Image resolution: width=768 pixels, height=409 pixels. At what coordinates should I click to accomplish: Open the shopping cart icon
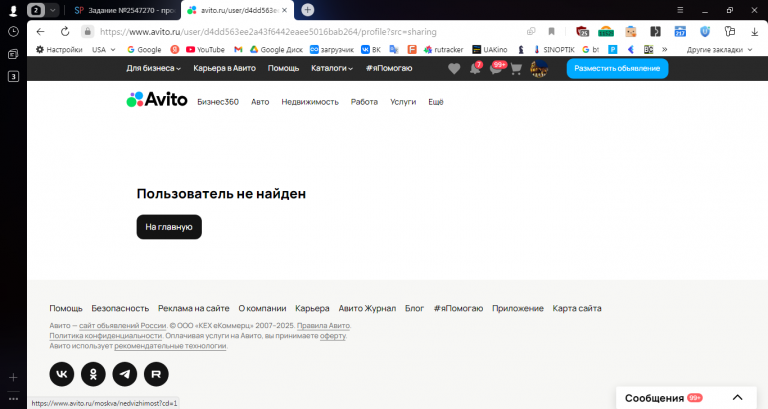(x=516, y=69)
